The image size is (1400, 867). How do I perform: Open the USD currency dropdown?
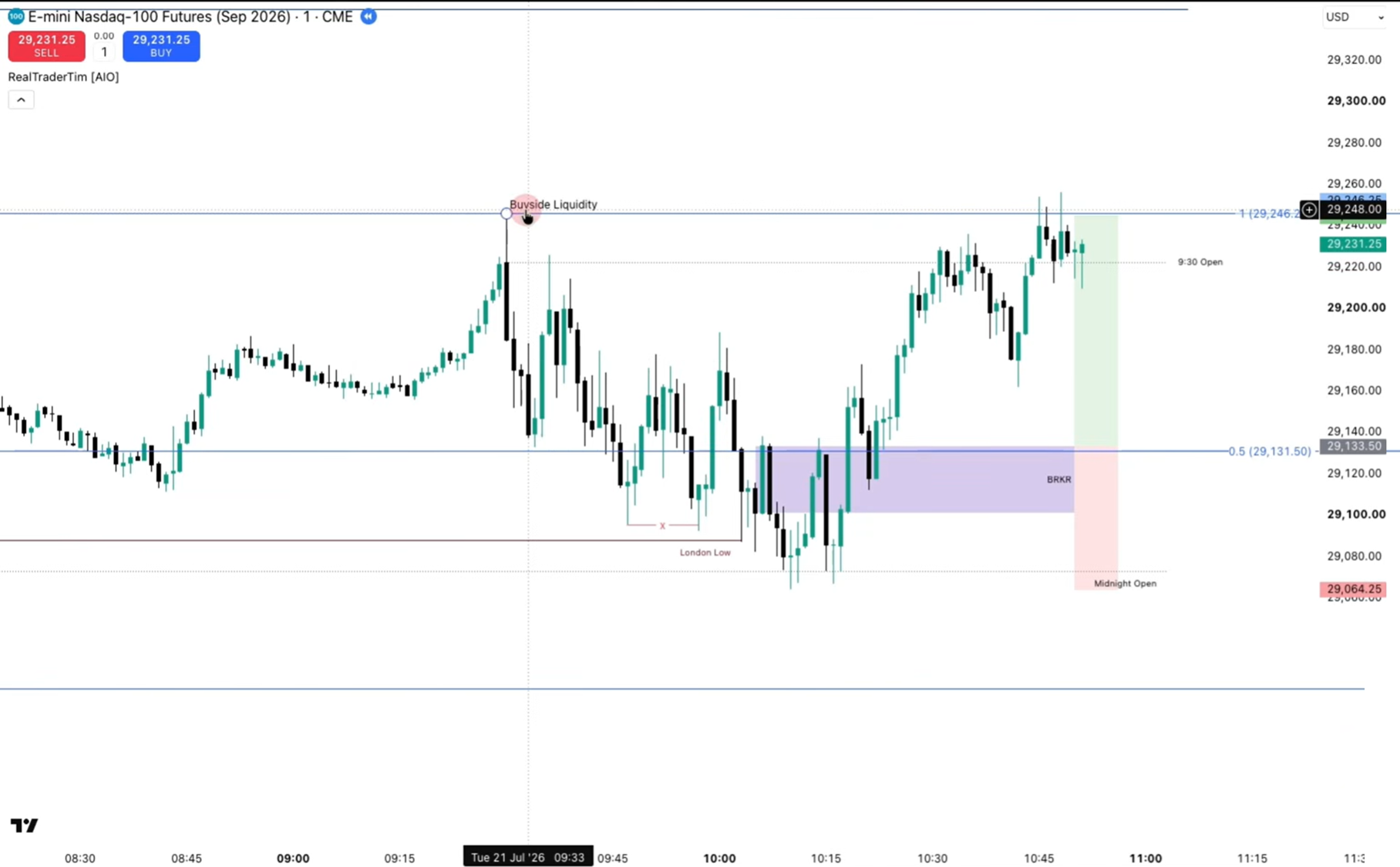(1355, 17)
